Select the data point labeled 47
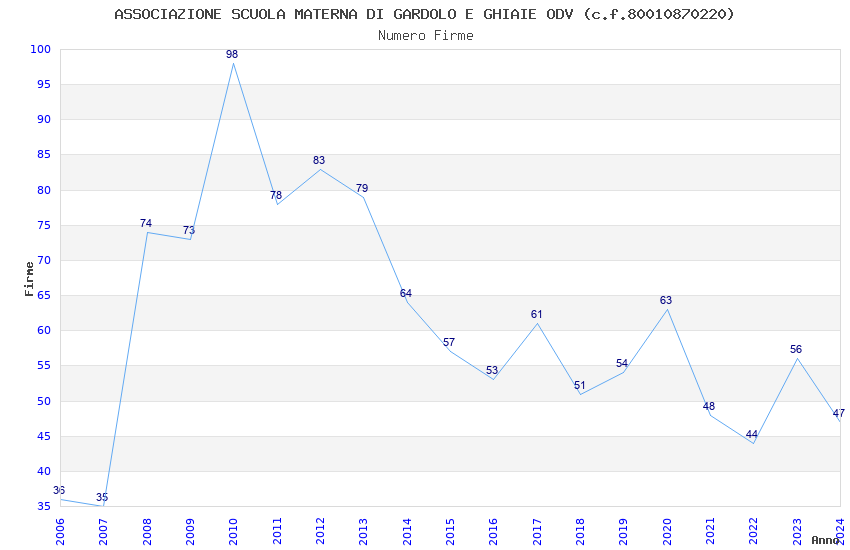The width and height of the screenshot is (850, 550). pos(839,413)
